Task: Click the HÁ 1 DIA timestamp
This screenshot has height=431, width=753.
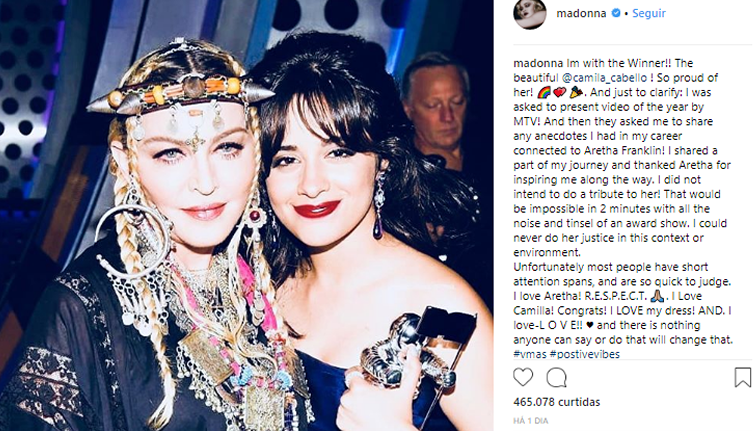Action: click(x=531, y=421)
